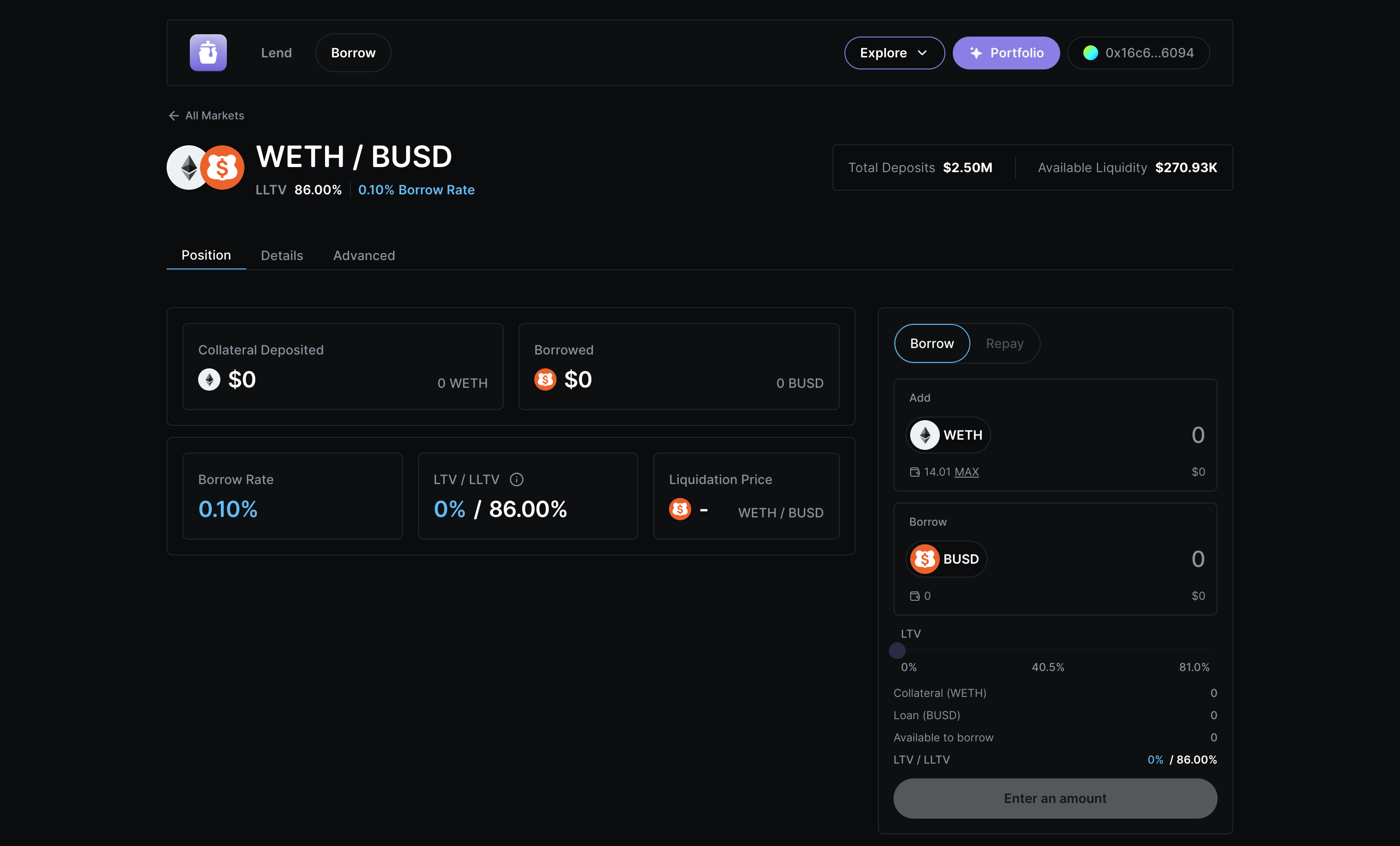Click the 81.0% mark on LTV slider
Viewport: 1400px width, 846px height.
point(1194,667)
